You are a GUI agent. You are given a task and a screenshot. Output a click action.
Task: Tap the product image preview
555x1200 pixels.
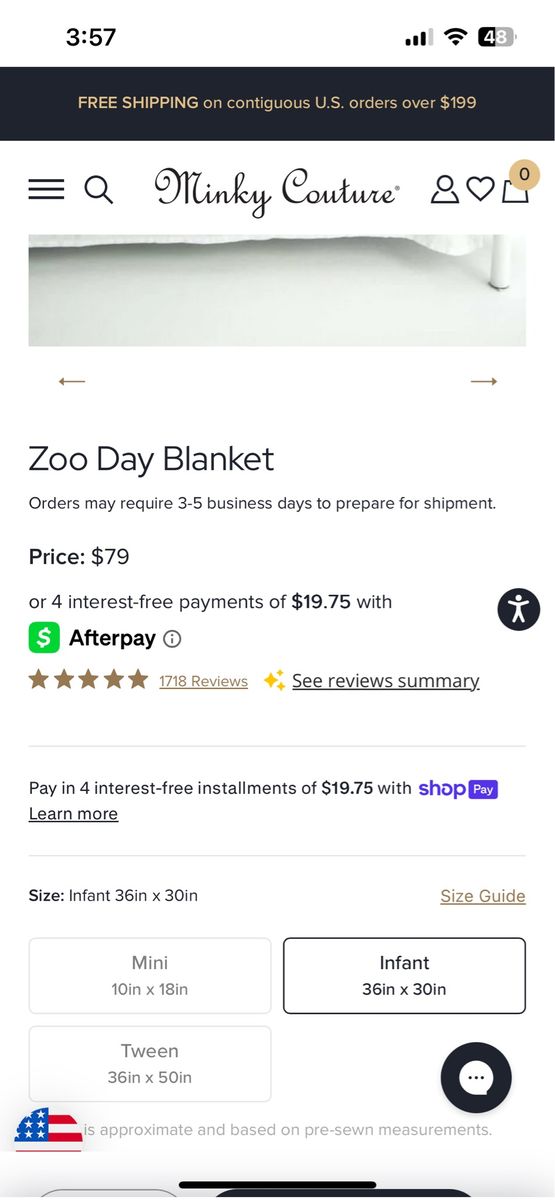pyautogui.click(x=277, y=291)
